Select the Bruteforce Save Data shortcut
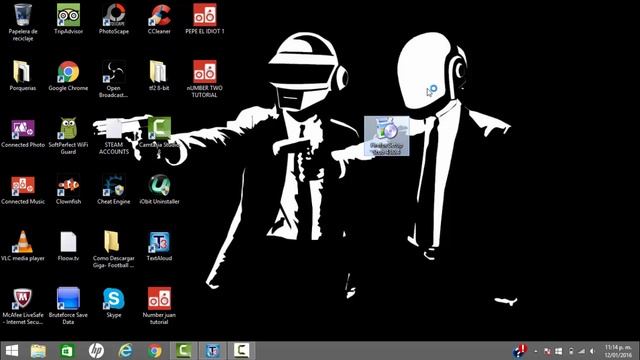The width and height of the screenshot is (640, 360). tap(68, 306)
